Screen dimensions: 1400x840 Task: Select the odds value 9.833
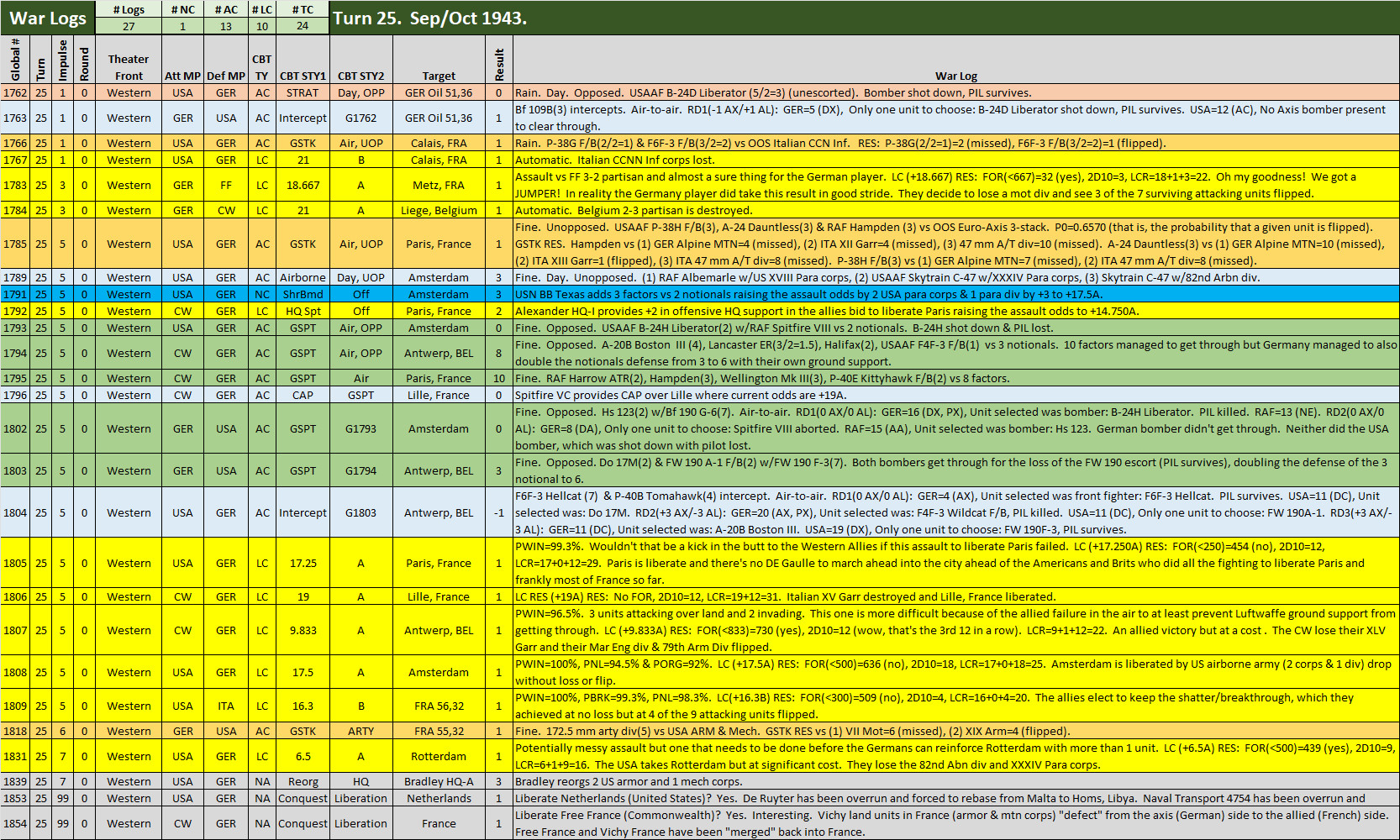point(303,630)
